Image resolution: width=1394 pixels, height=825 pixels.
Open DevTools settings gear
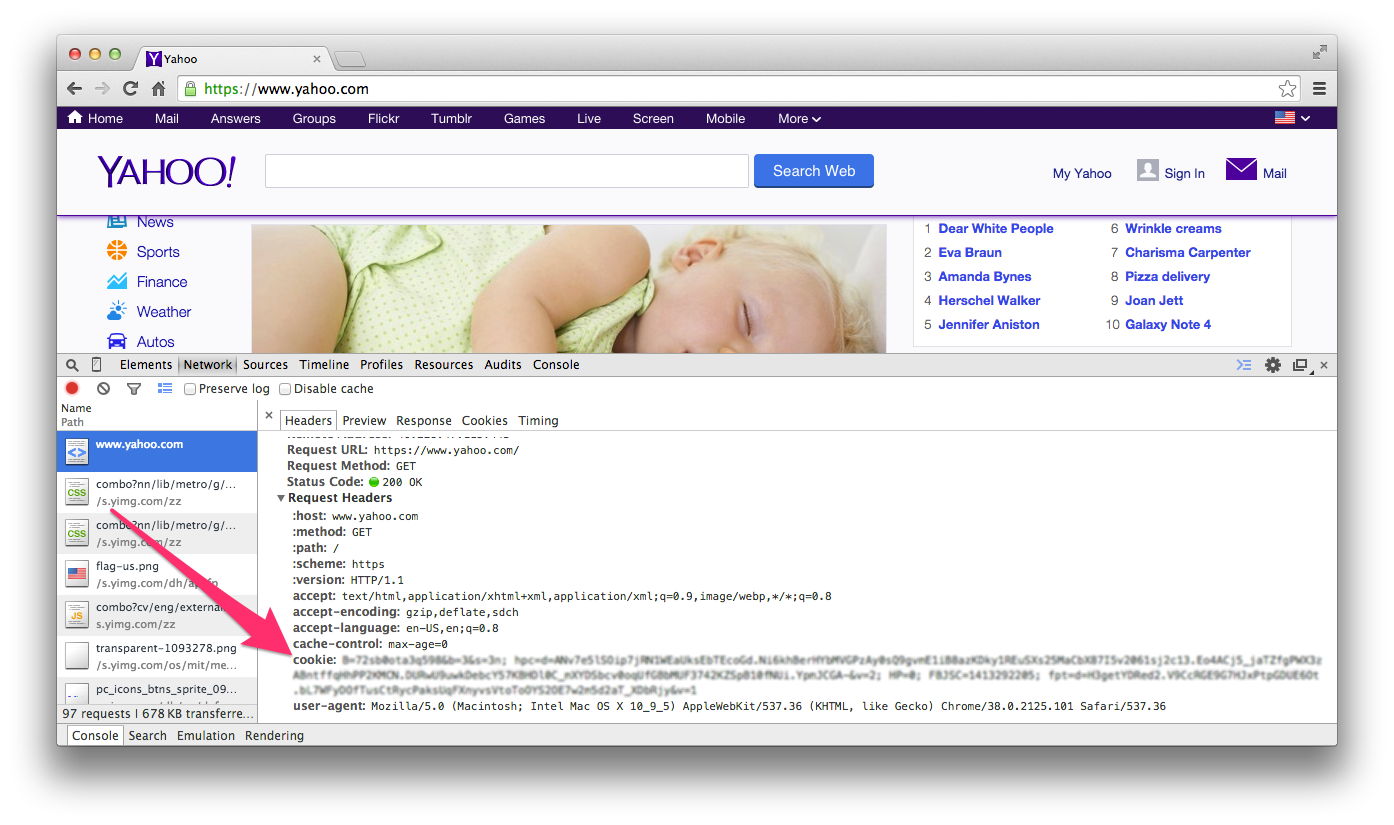(x=1273, y=365)
